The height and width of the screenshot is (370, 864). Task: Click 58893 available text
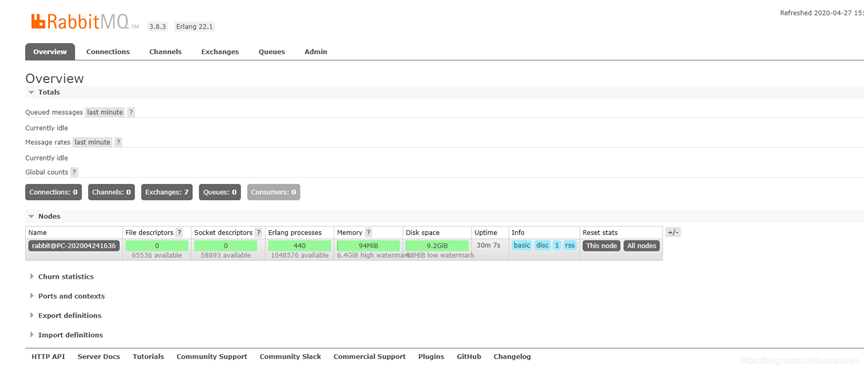click(226, 255)
